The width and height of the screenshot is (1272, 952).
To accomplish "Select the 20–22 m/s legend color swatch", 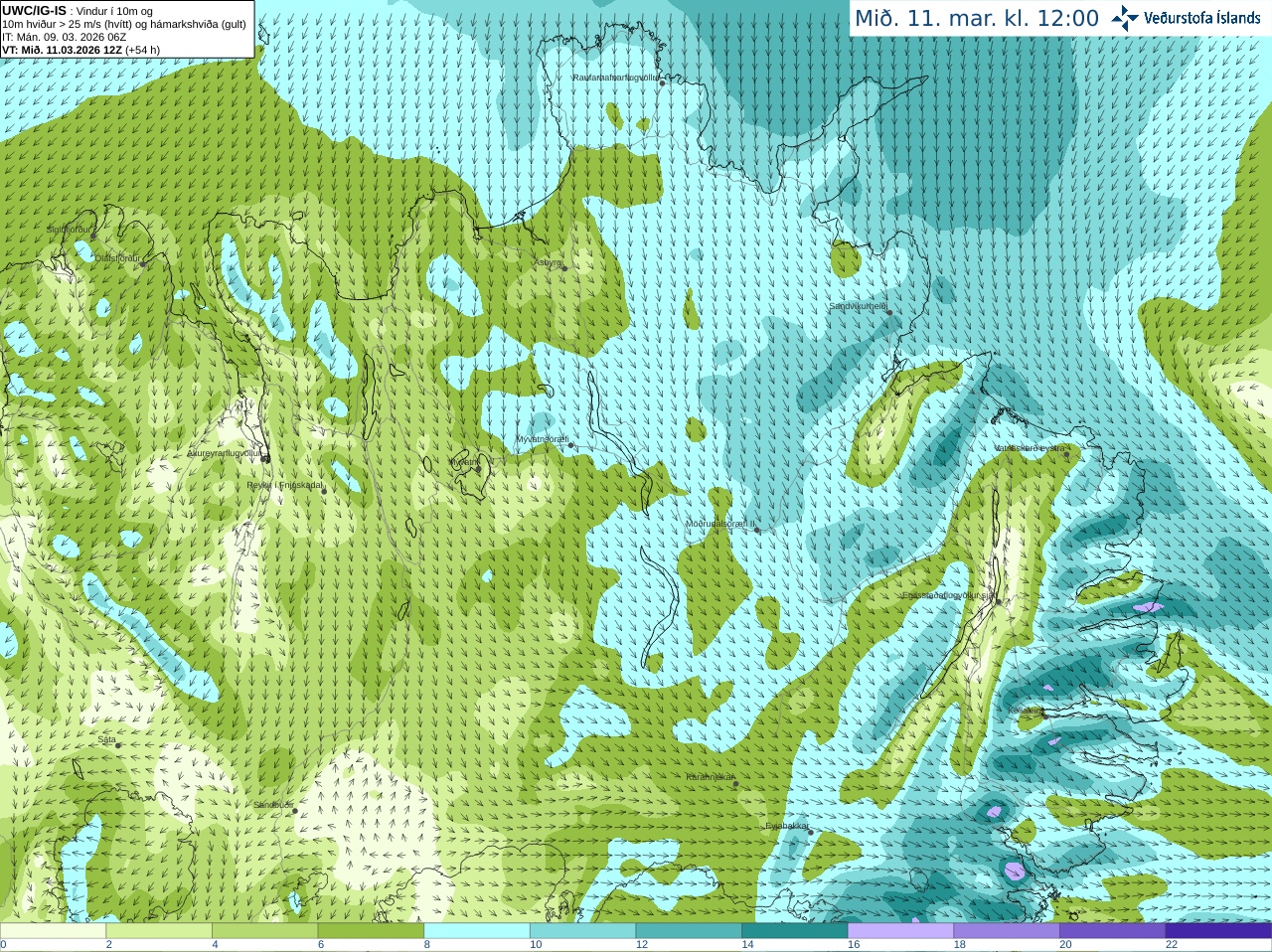I will [1113, 931].
